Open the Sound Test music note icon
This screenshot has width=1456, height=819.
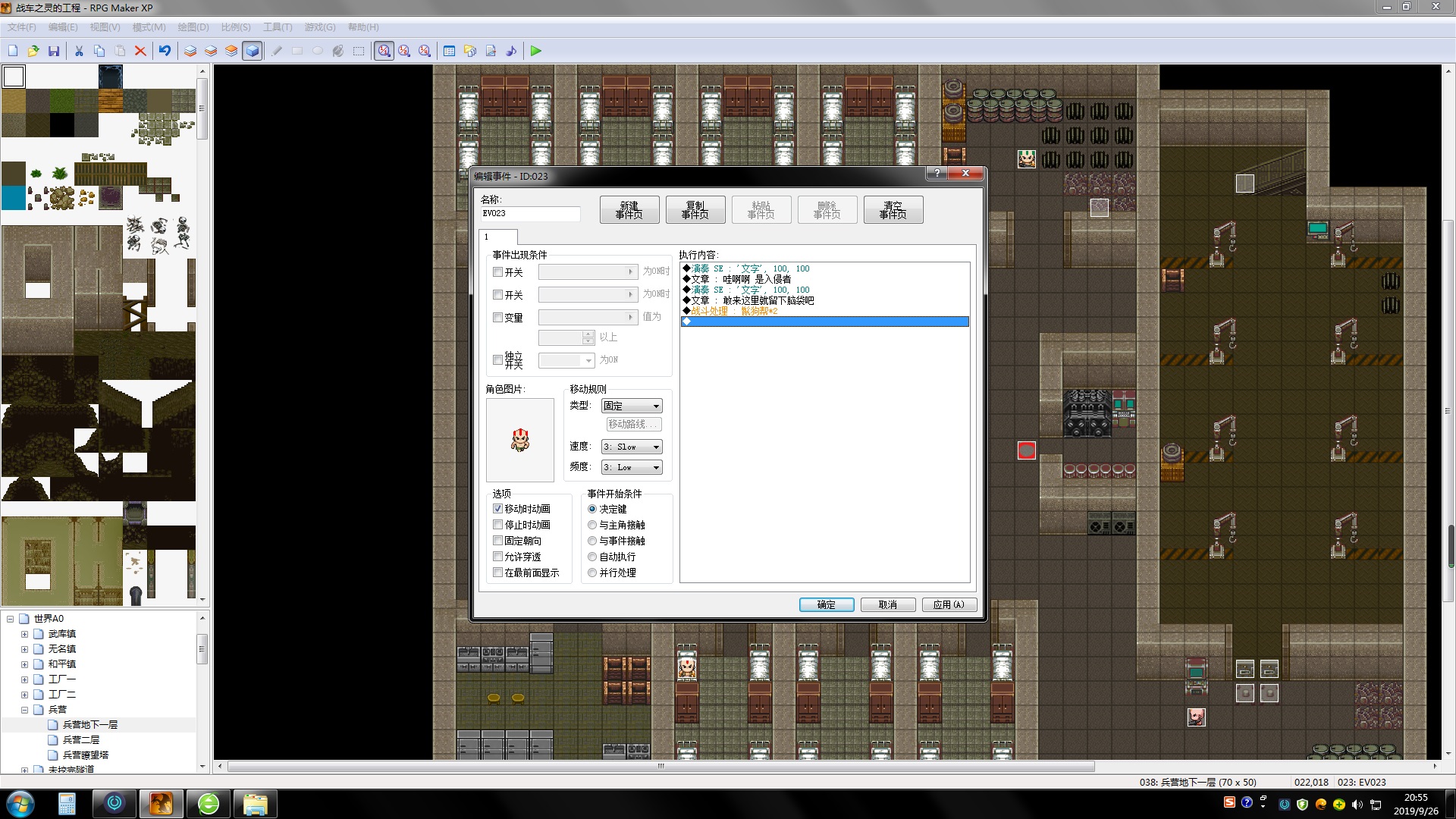pos(511,51)
